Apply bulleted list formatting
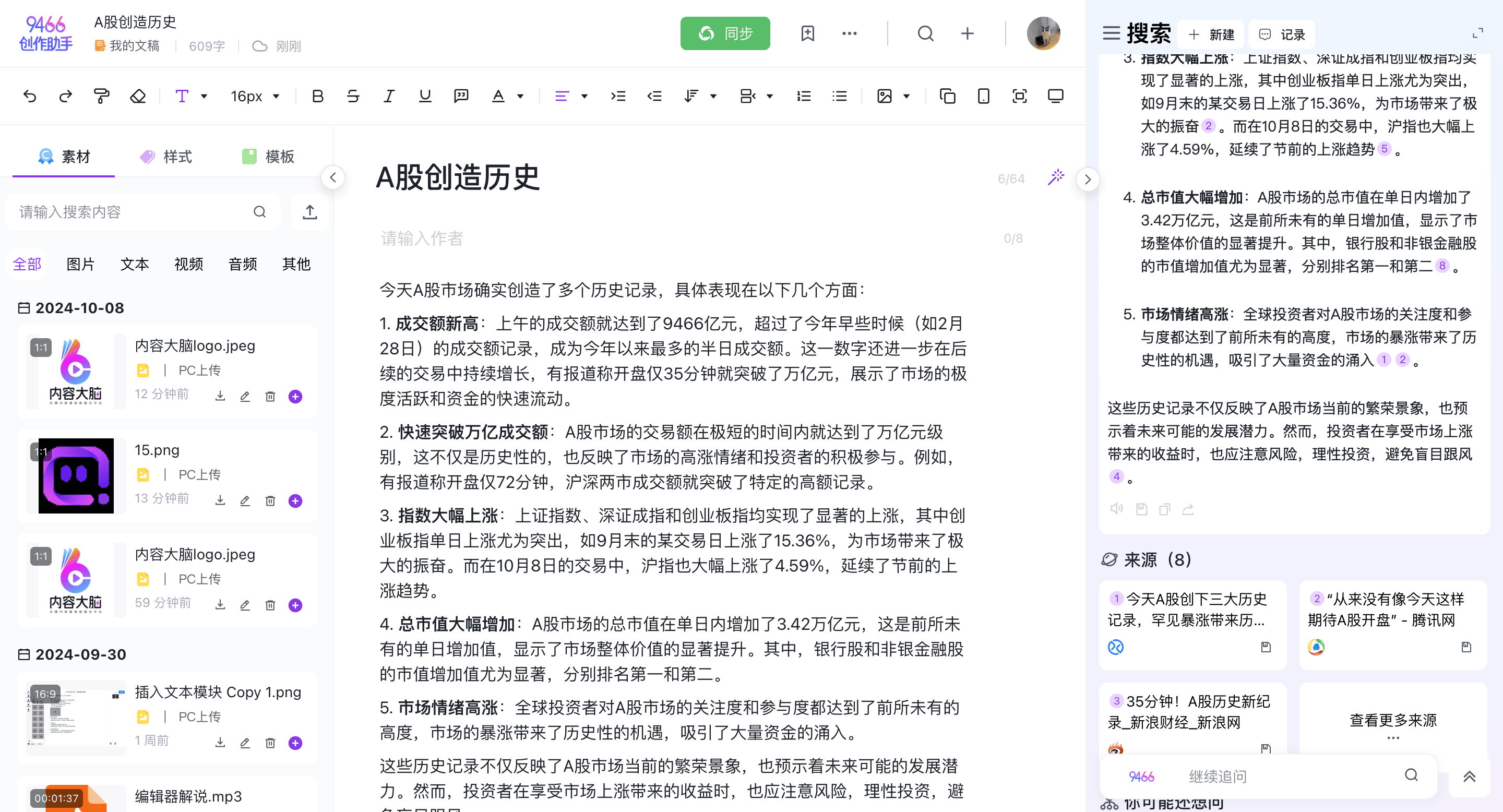The height and width of the screenshot is (812, 1503). tap(840, 96)
